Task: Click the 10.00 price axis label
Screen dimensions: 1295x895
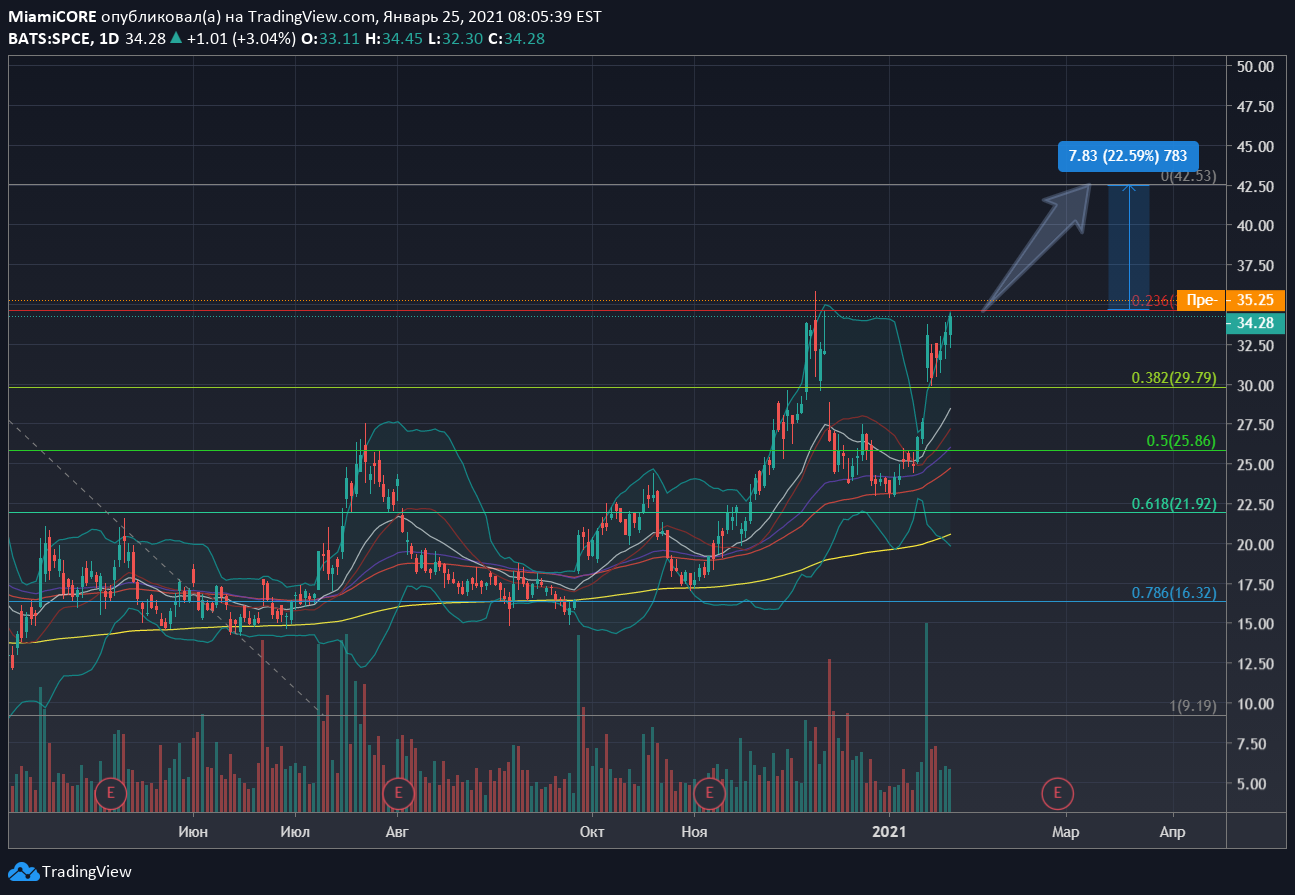Action: 1255,704
